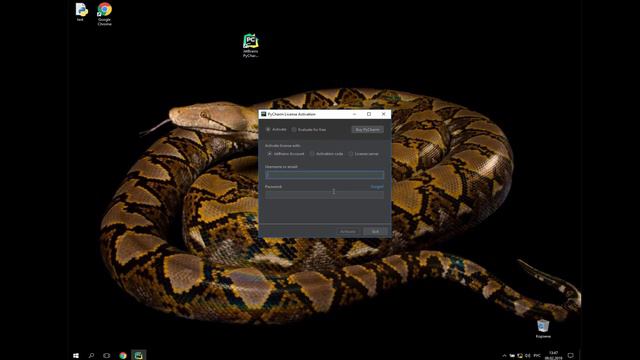This screenshot has width=640, height=360.
Task: Follow the Forgot password link
Action: click(377, 187)
